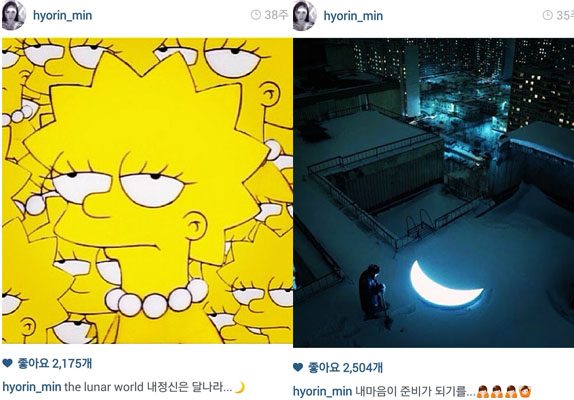Click the clock icon beside 38주
Screen dimensions: 574x400
256,15
